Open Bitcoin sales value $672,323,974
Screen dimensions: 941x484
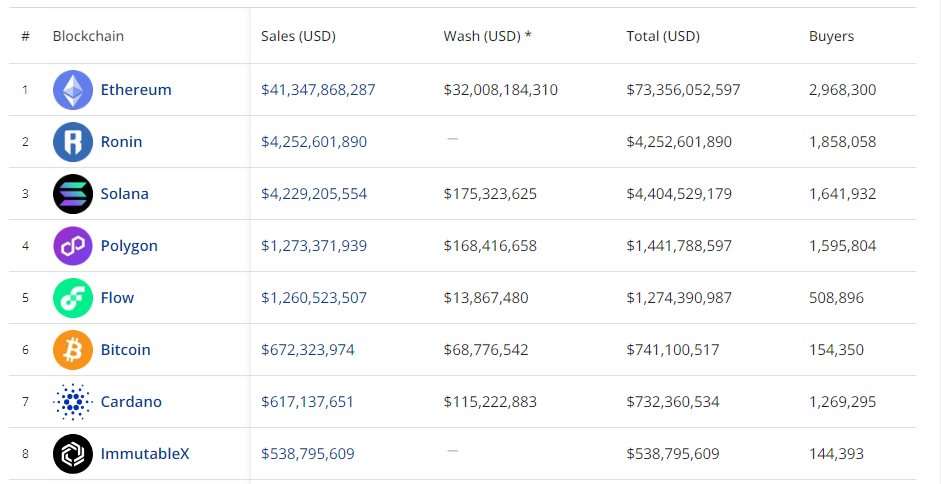point(308,349)
